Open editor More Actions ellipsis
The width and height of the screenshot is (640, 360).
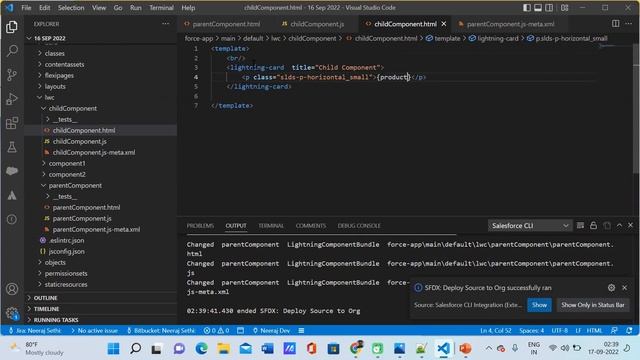(629, 24)
